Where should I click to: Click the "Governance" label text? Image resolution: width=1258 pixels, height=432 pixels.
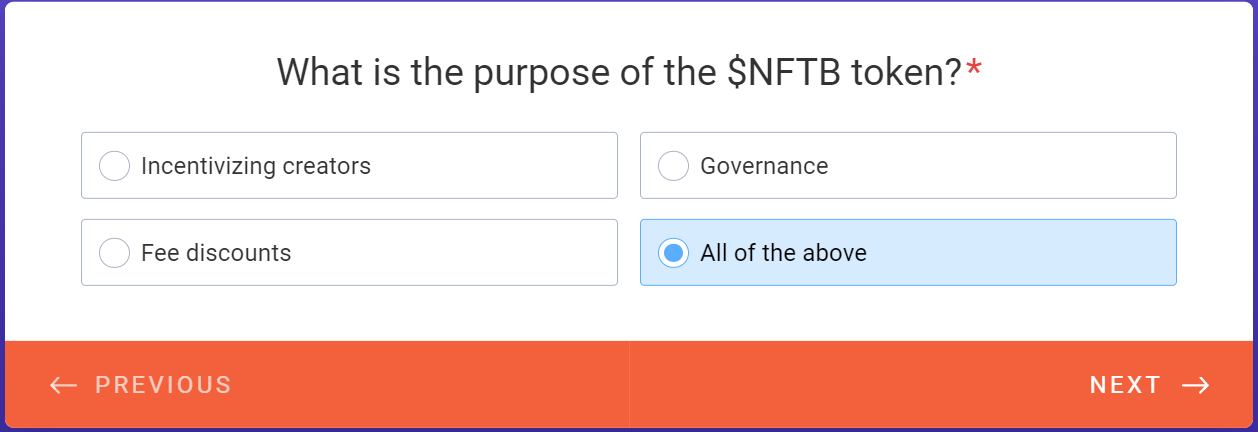[764, 166]
